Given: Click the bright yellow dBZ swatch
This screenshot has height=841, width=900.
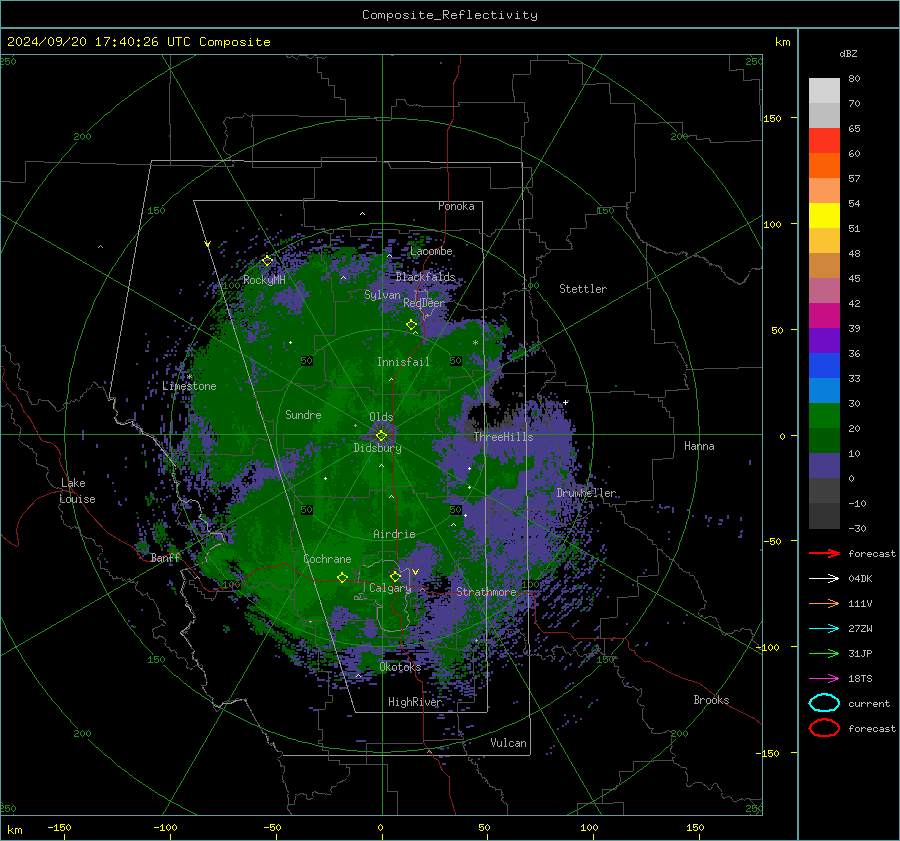Looking at the screenshot, I should 824,216.
